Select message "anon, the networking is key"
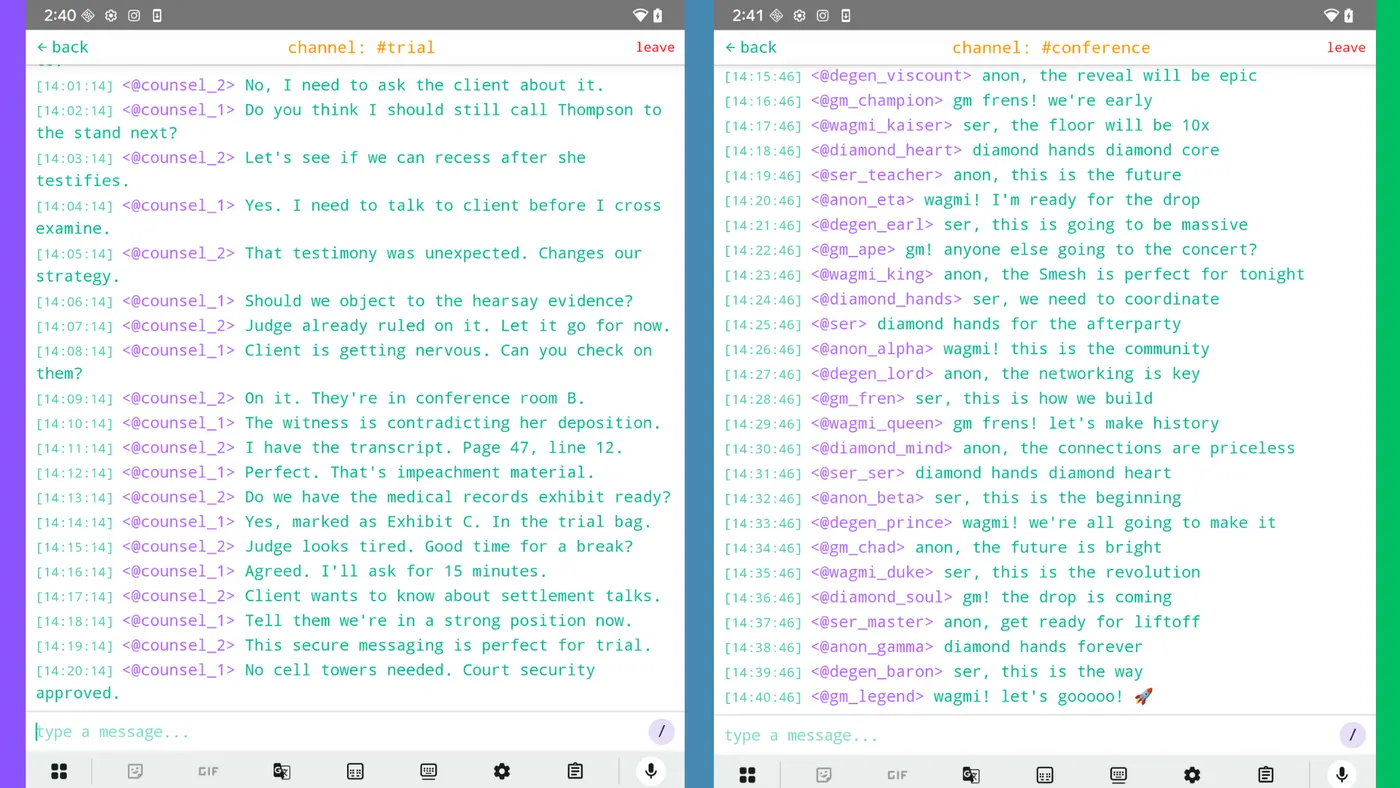This screenshot has height=788, width=1400. 1071,373
